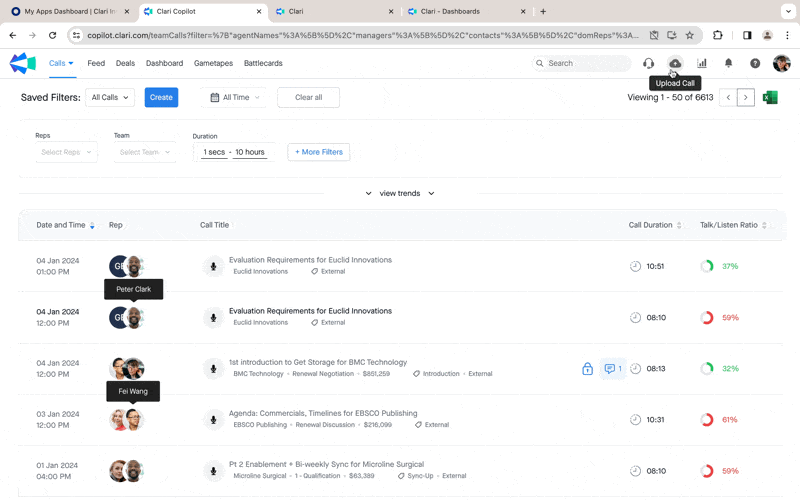800x500 pixels.
Task: Open the Gametapes tab
Action: [x=213, y=63]
